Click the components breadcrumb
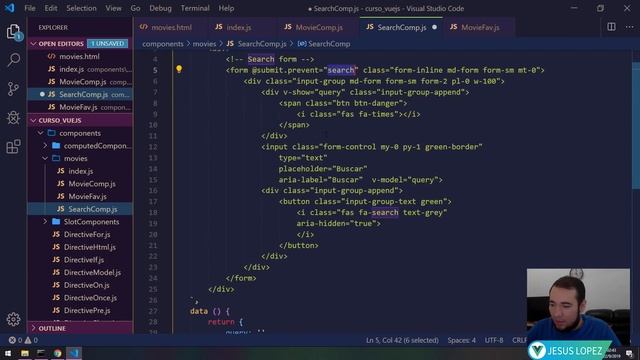 162,44
